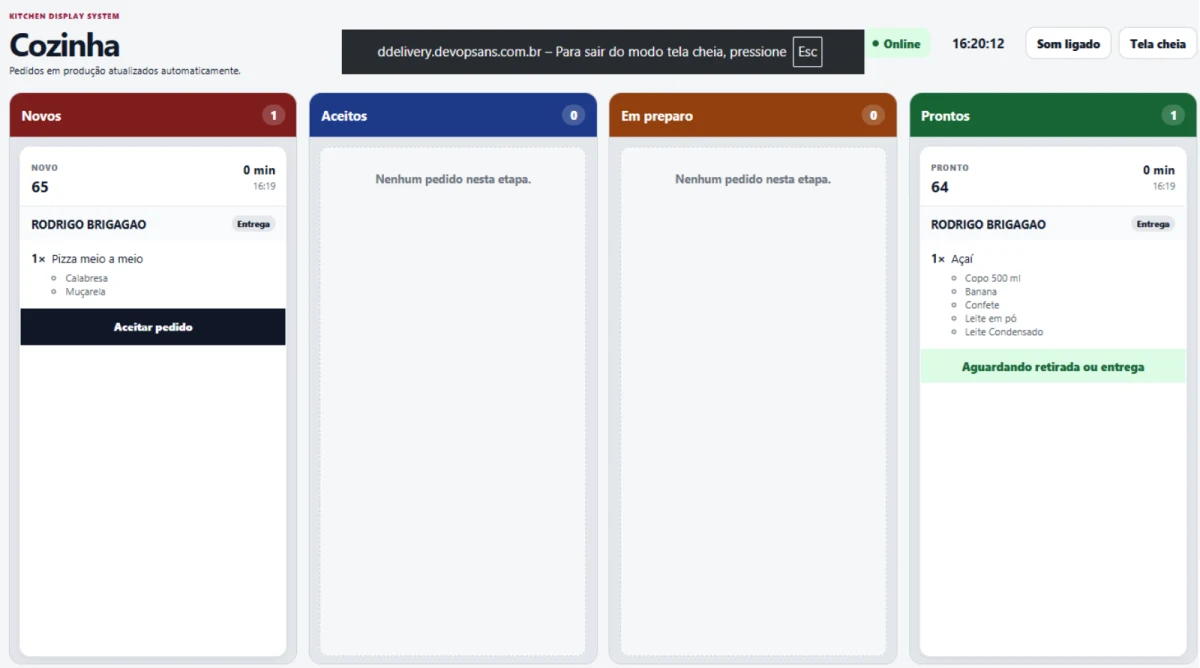Click the PRONTO status label
Image resolution: width=1200 pixels, height=668 pixels.
pyautogui.click(x=950, y=168)
